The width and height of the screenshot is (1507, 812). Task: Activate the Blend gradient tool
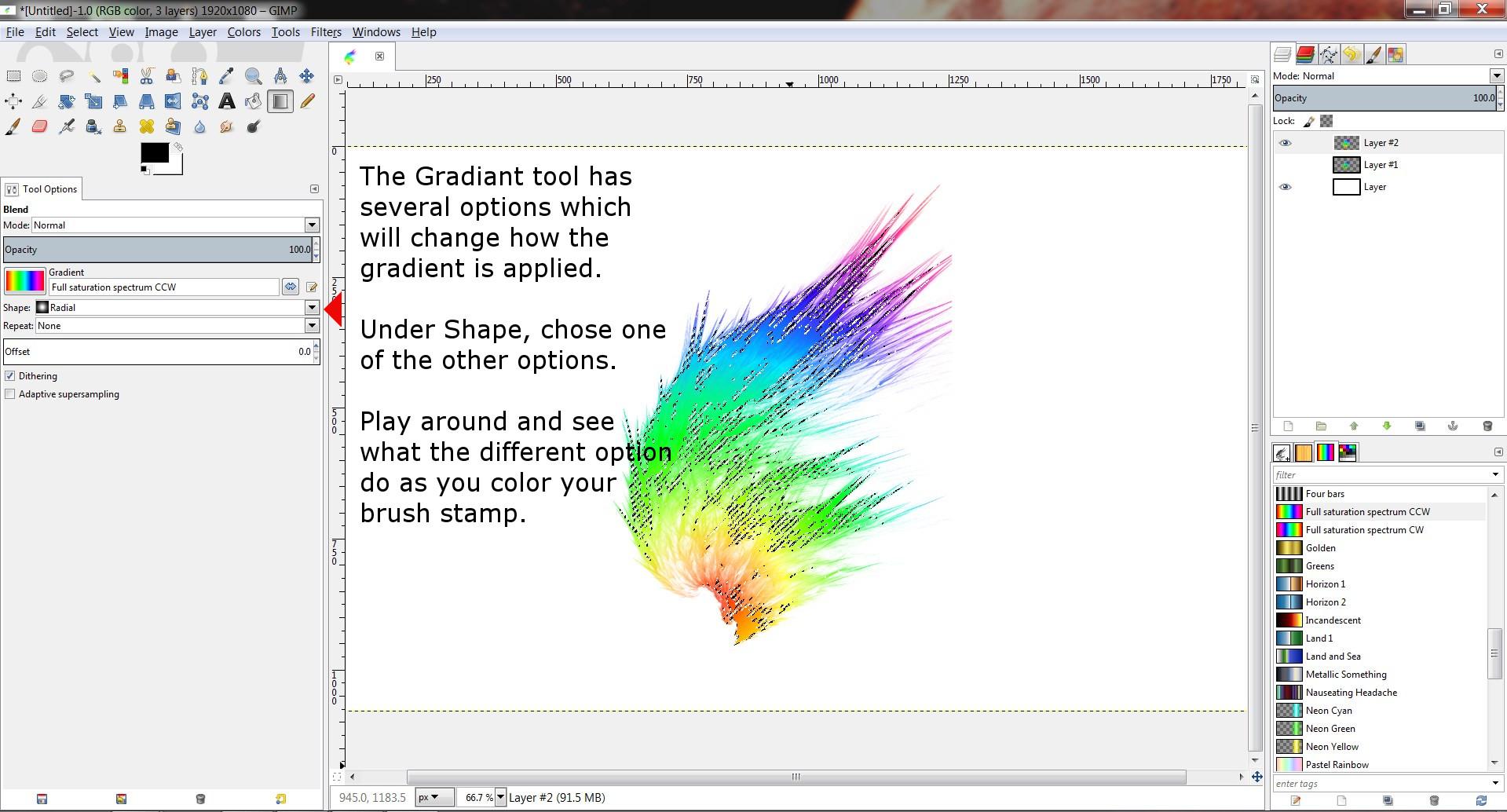pyautogui.click(x=280, y=101)
